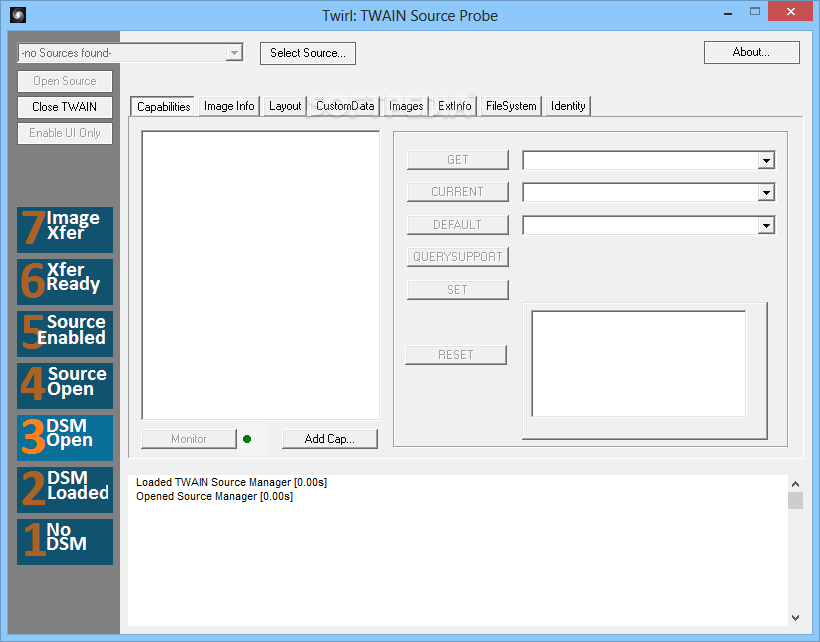The height and width of the screenshot is (642, 820).
Task: Expand the GET value dropdown
Action: tap(766, 160)
